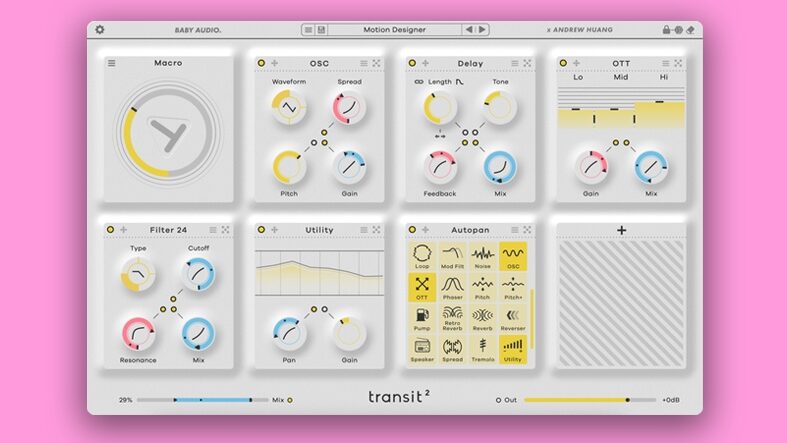Viewport: 787px width, 443px height.
Task: Select the Pump effect icon
Action: pos(421,318)
